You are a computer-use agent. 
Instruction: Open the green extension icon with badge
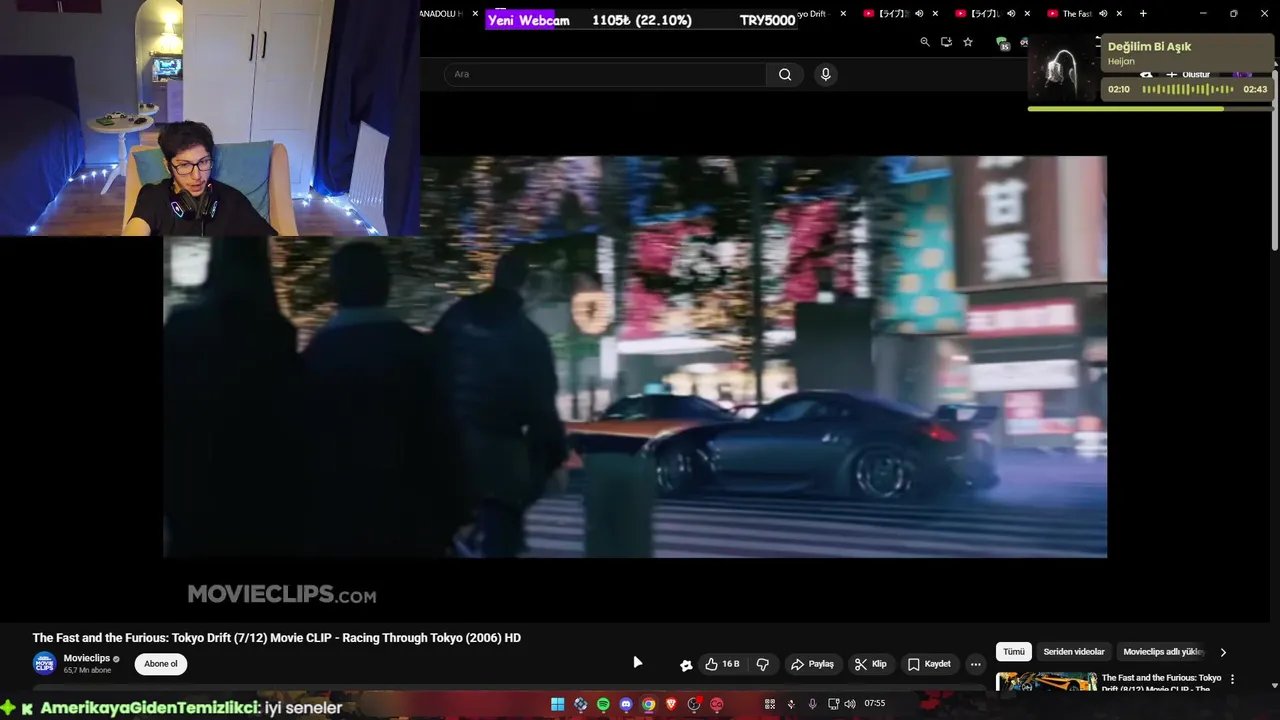pyautogui.click(x=1002, y=43)
